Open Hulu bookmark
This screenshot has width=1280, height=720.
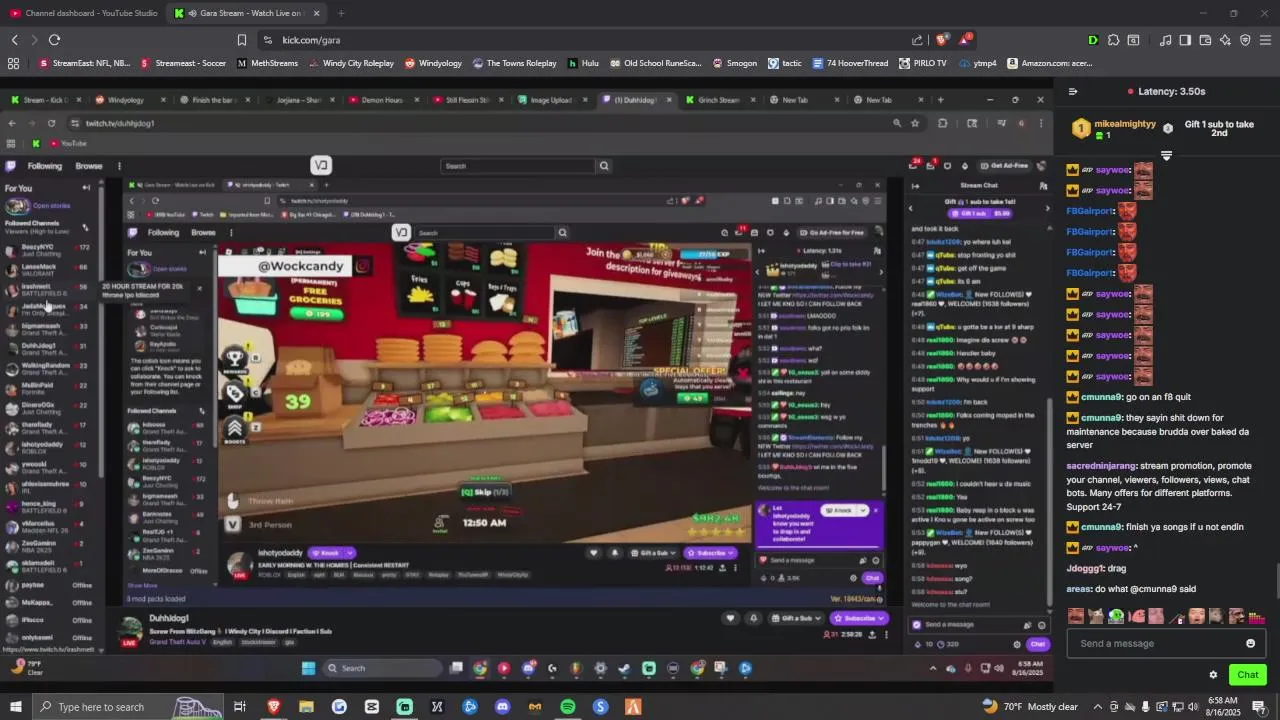click(x=583, y=63)
